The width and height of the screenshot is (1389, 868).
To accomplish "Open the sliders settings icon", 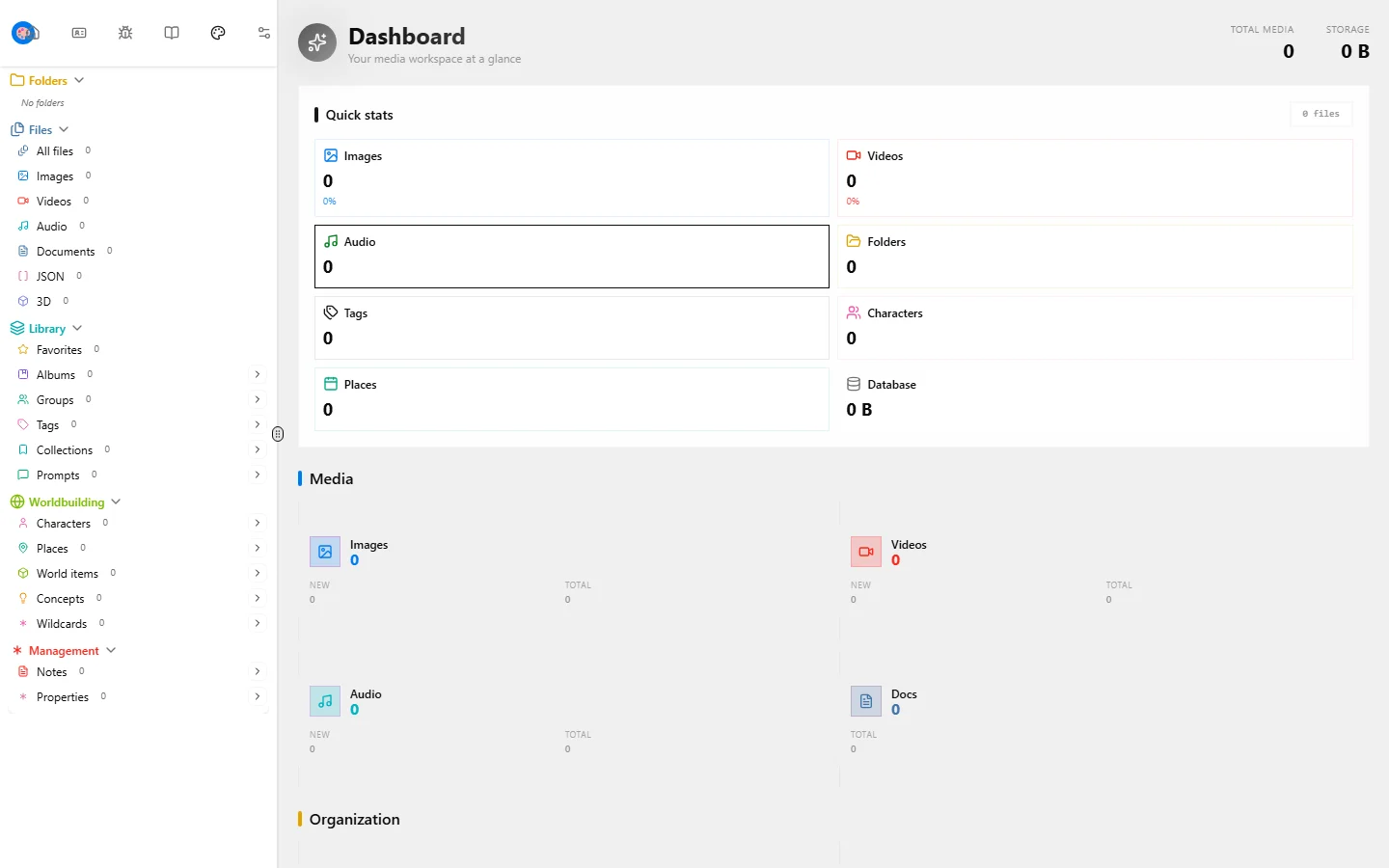I will click(x=264, y=33).
